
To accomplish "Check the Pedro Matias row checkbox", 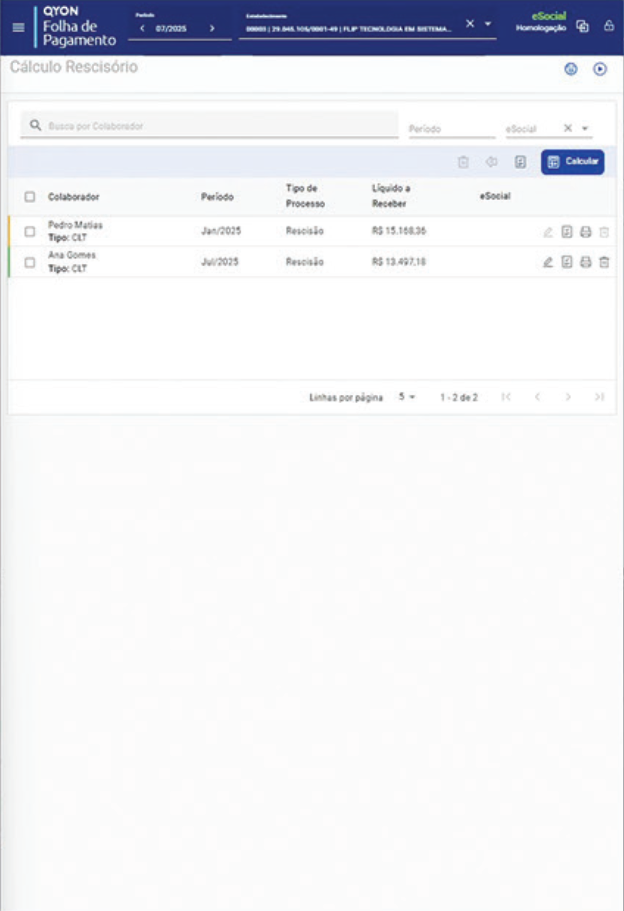I will click(29, 232).
